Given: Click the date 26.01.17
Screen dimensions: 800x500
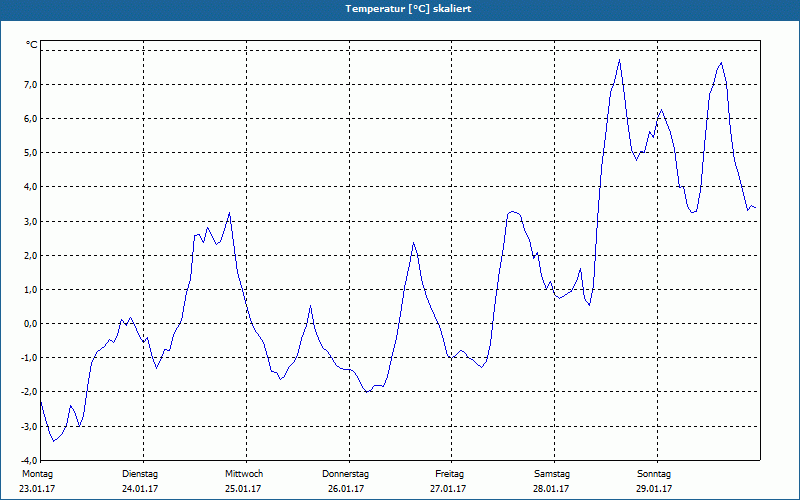Looking at the screenshot, I should click(346, 489).
